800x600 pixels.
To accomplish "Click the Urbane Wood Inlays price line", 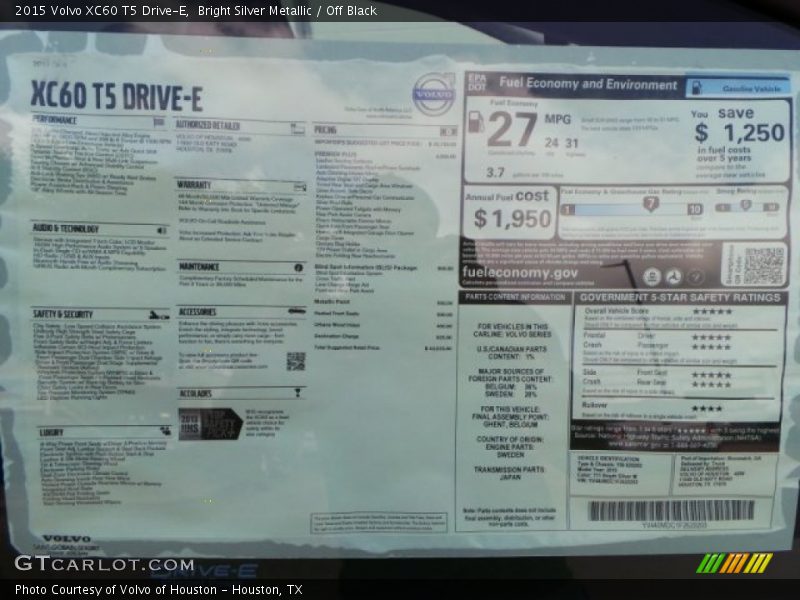I will 384,325.
